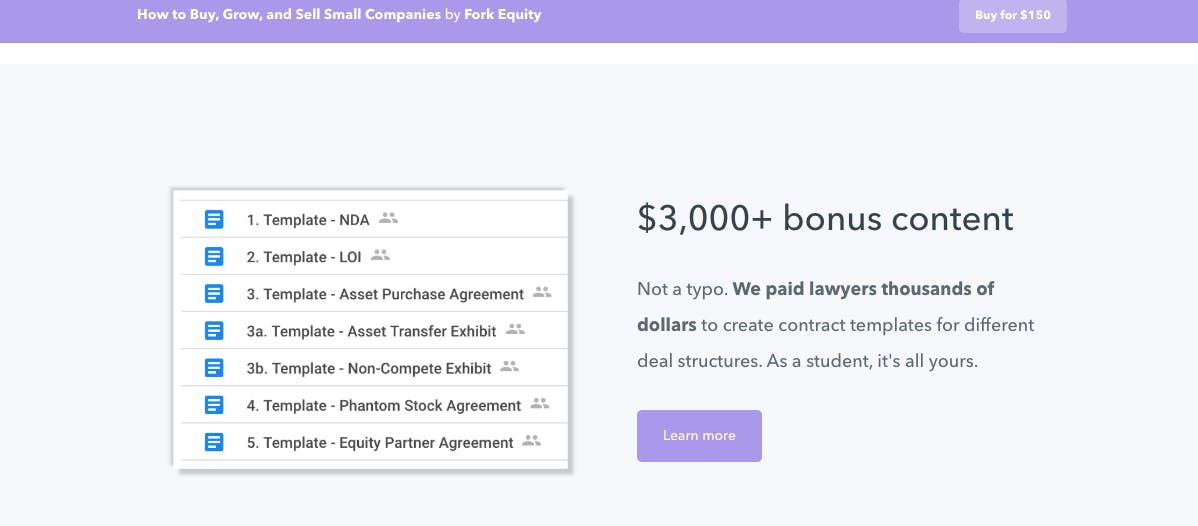This screenshot has height=526, width=1198.
Task: Click the shared-people icon beside Template - NDA
Action: [388, 218]
